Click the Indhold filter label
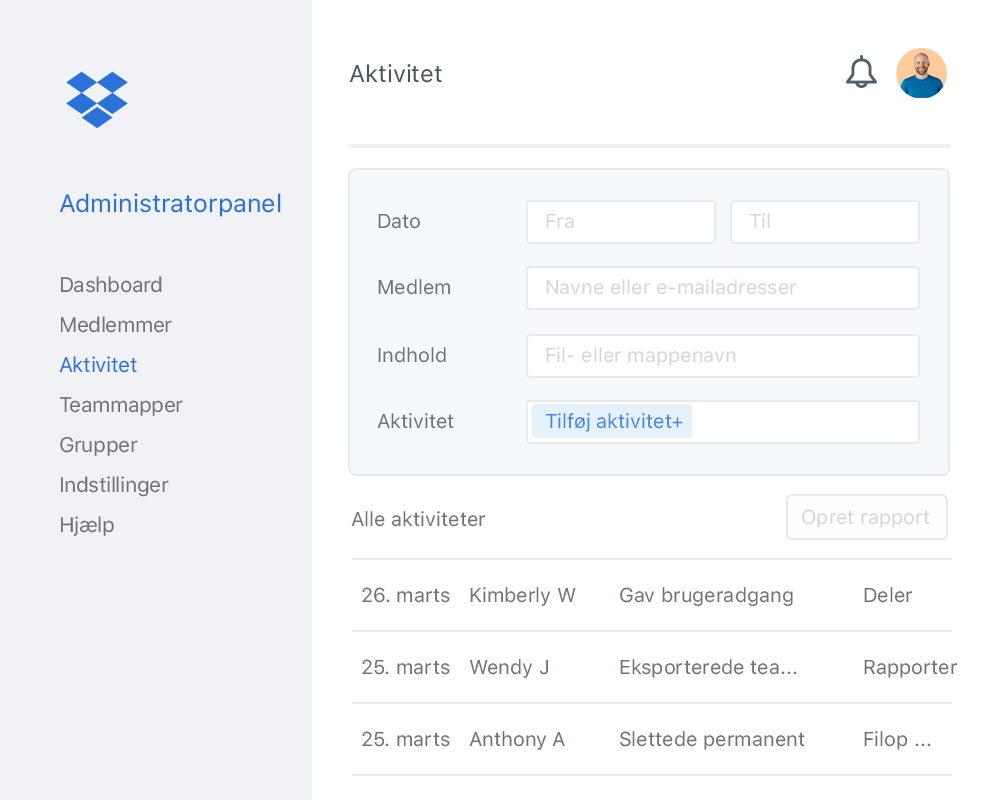Image resolution: width=990 pixels, height=800 pixels. 412,355
